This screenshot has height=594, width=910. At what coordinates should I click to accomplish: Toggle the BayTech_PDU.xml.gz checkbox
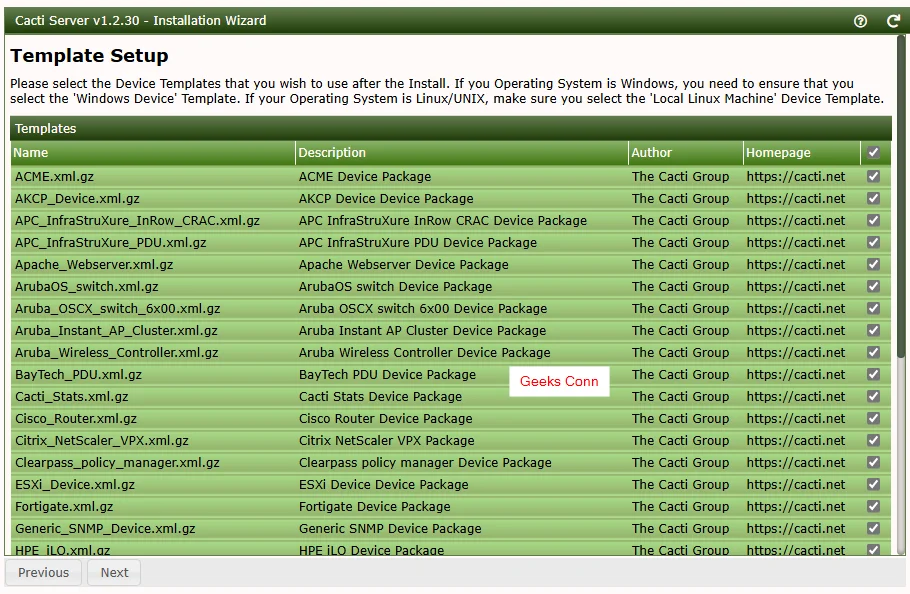pos(873,374)
